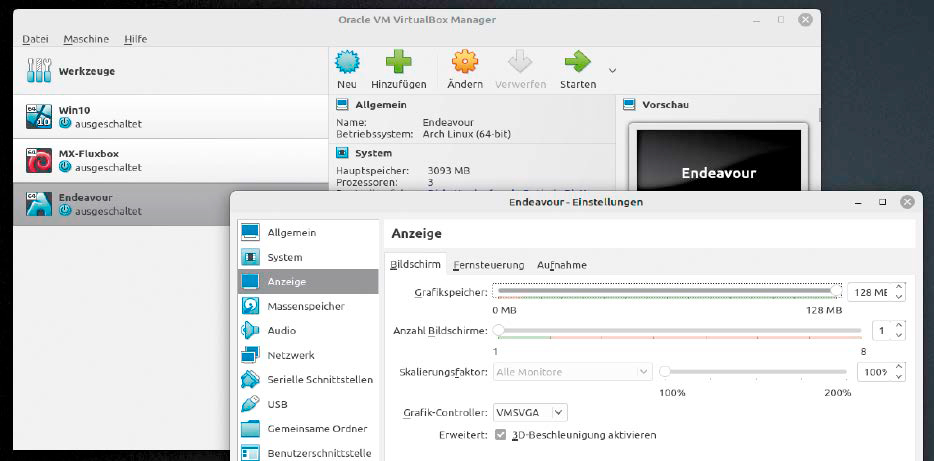Open the Grafik-Controller VMSVGA dropdown
This screenshot has width=934, height=461.
click(531, 412)
